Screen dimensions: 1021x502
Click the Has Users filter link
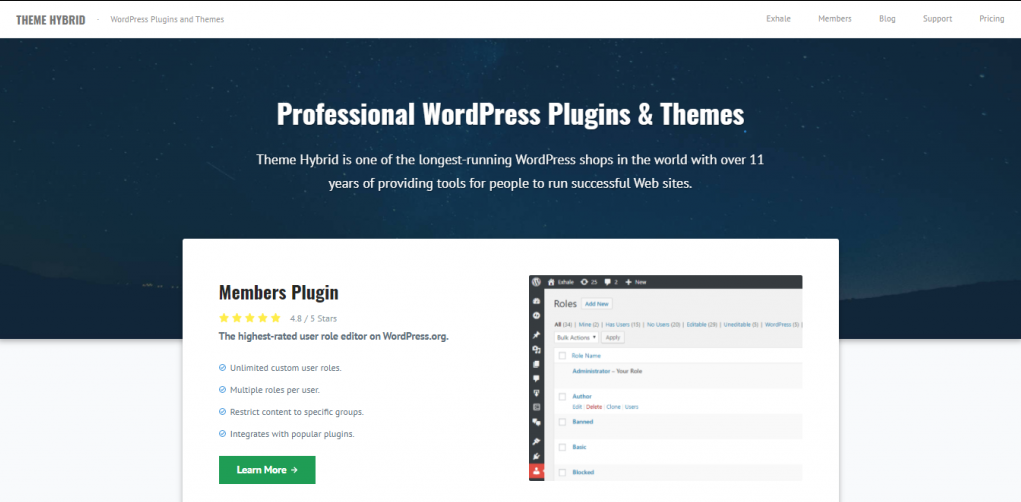click(x=623, y=324)
